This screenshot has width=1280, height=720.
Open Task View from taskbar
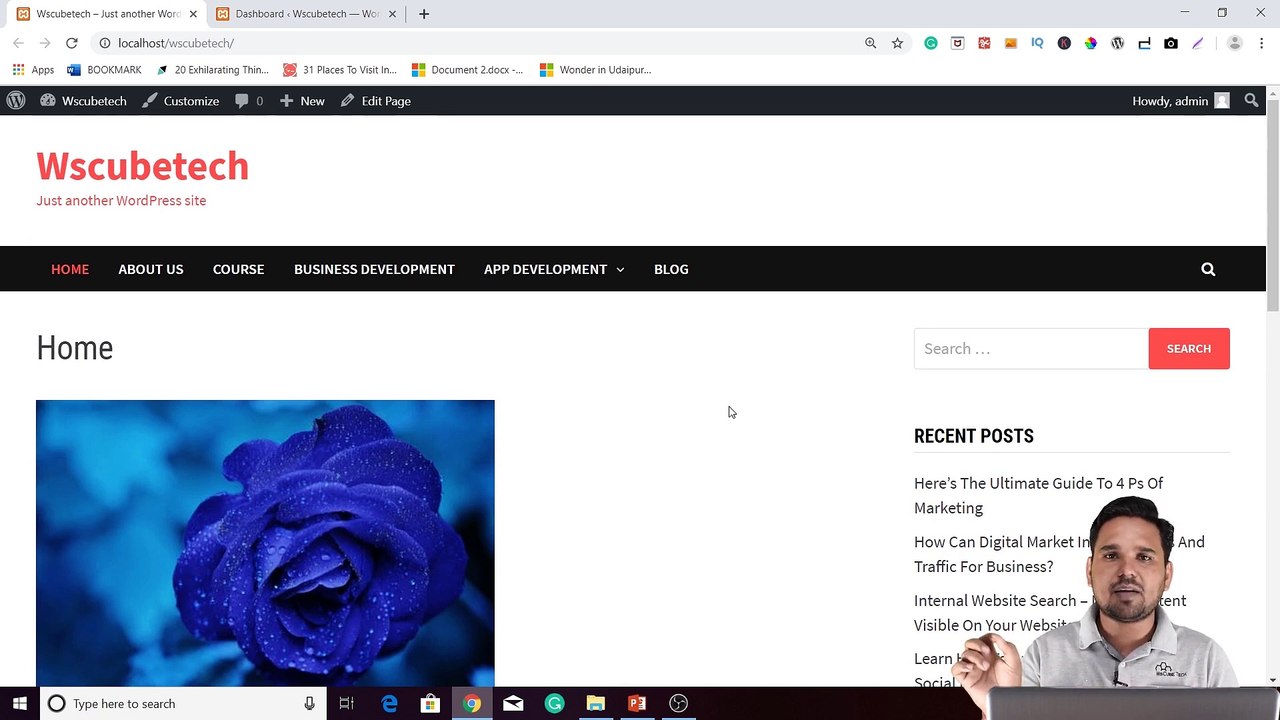pos(346,704)
